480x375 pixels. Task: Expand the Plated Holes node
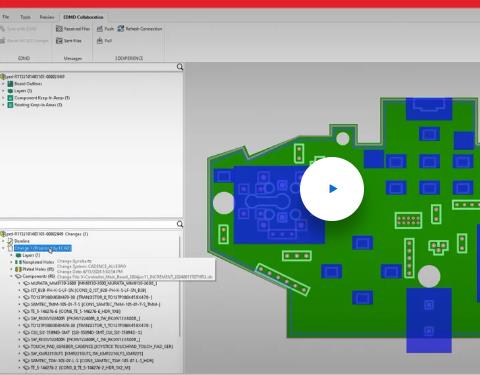[x=11, y=269]
